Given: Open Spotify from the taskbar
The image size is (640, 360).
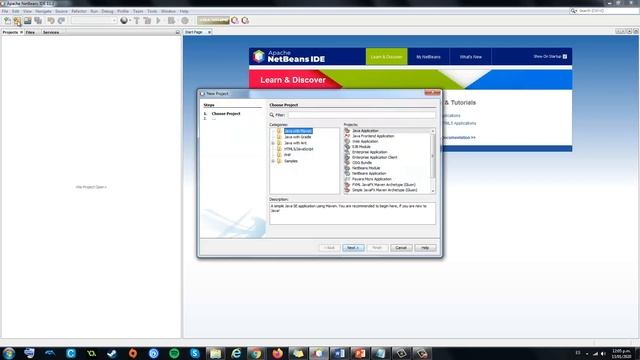Looking at the screenshot, I should point(174,353).
